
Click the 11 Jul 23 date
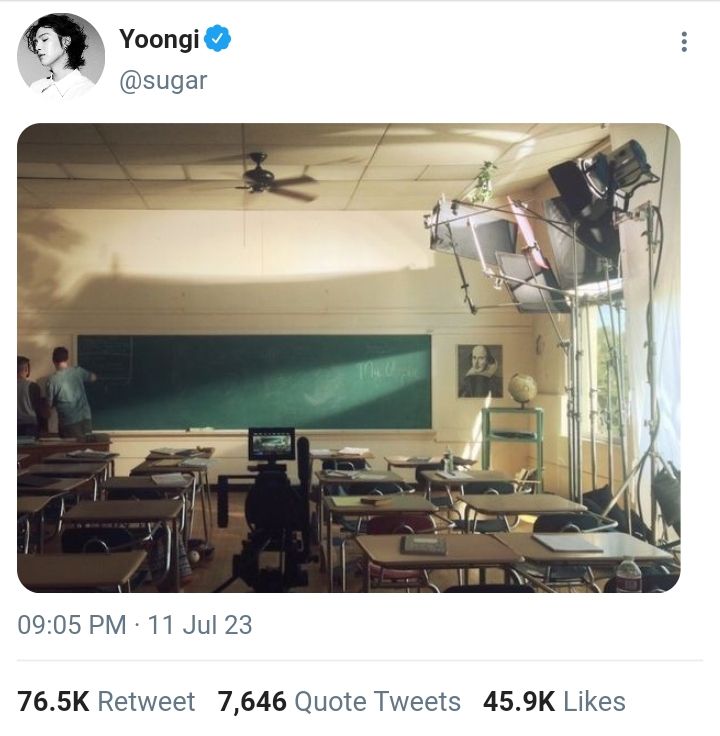click(200, 626)
